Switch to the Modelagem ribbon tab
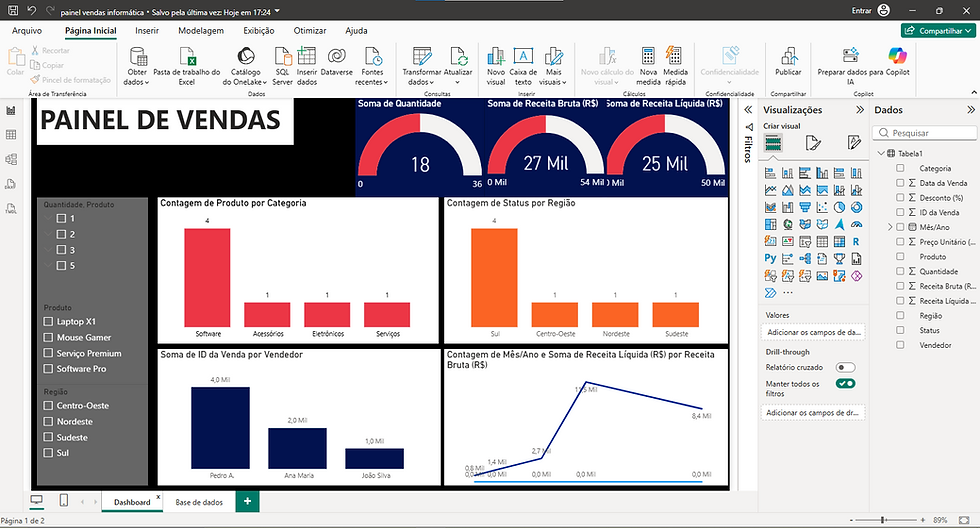The height and width of the screenshot is (528, 980). click(201, 31)
